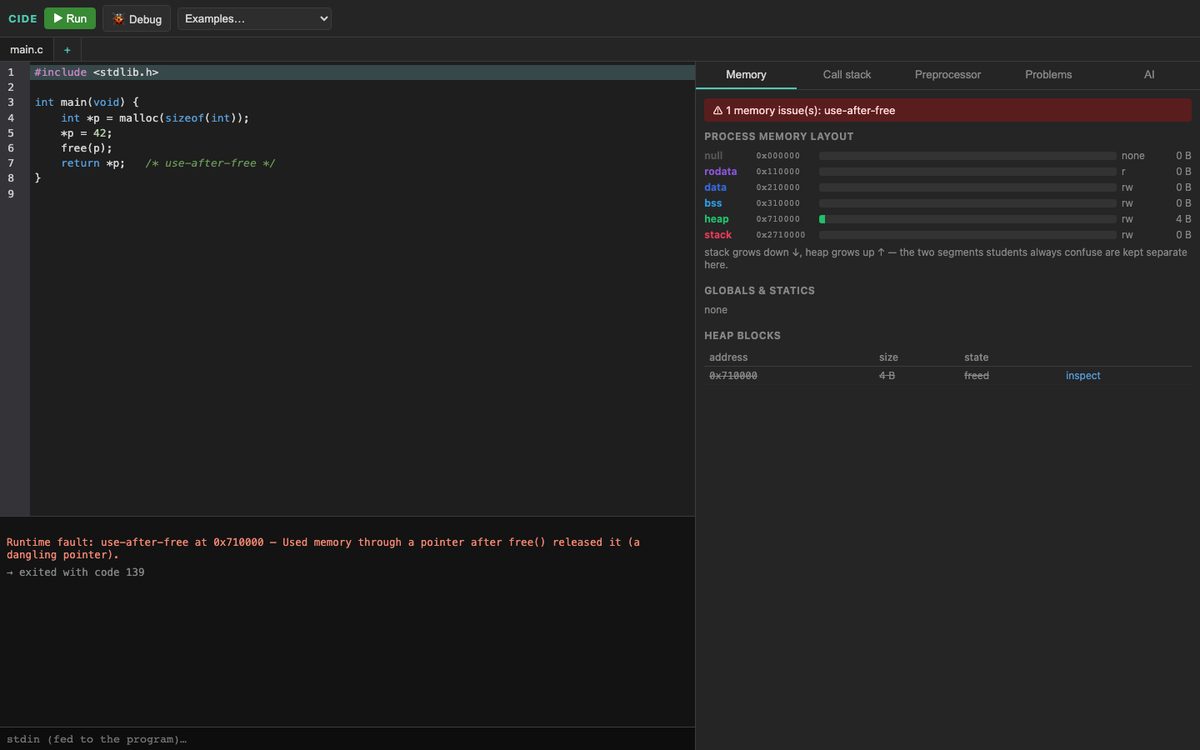The image size is (1200, 750).
Task: Select the bss segment label
Action: pos(713,203)
